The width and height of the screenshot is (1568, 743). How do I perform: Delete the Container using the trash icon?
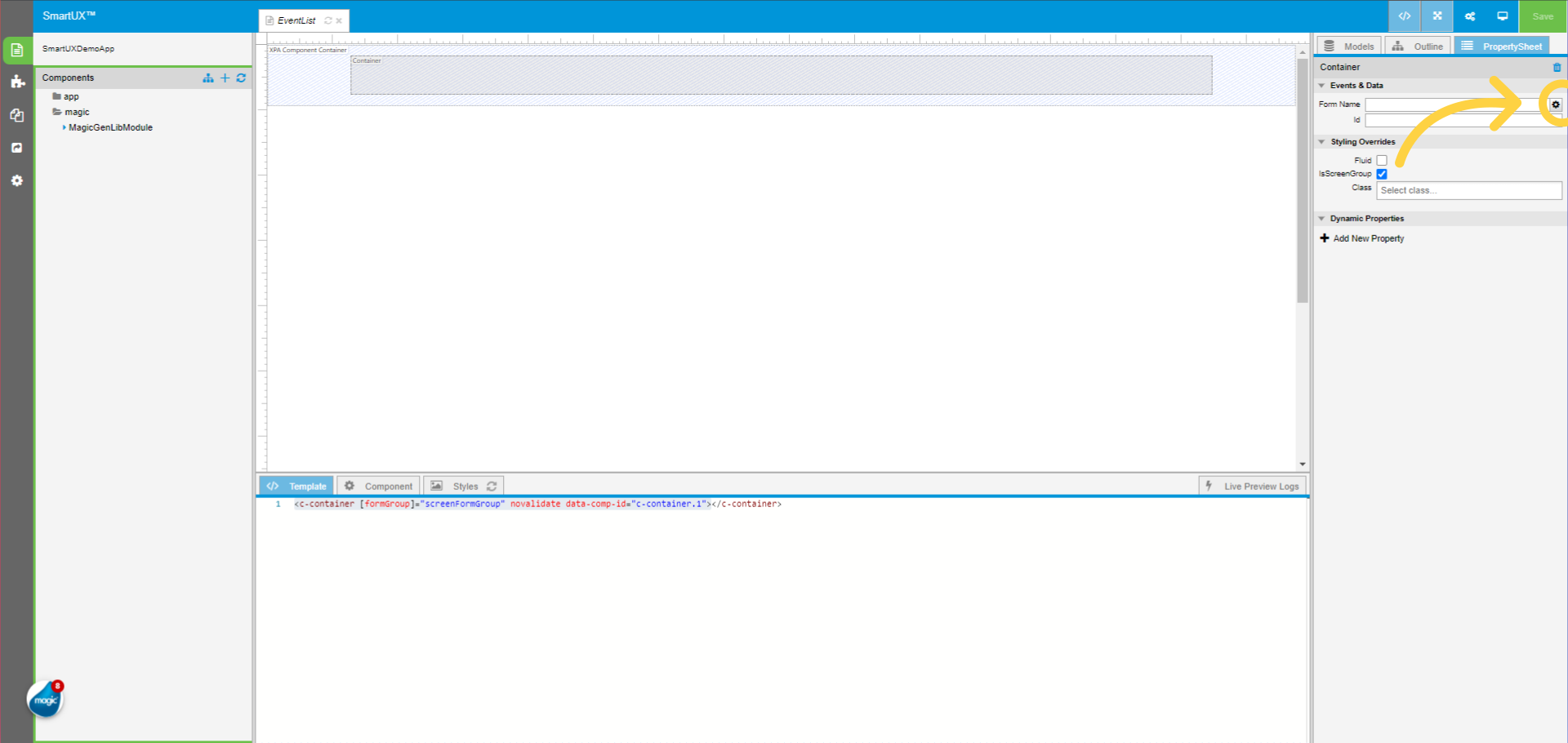(1555, 67)
